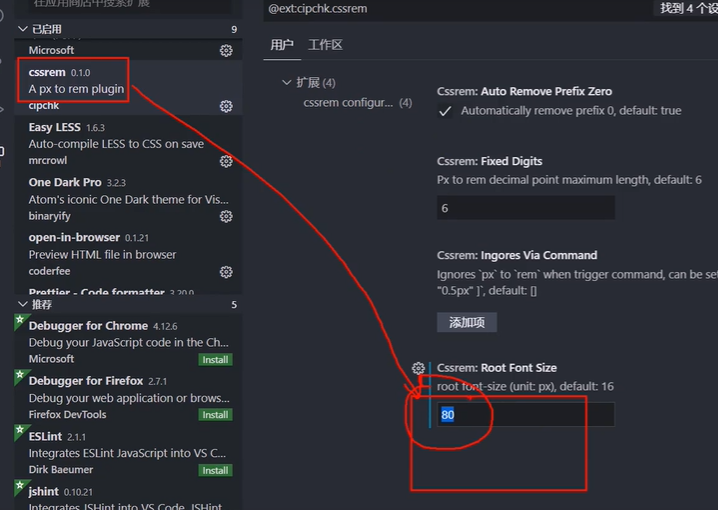This screenshot has width=718, height=510.
Task: Open manage gear for cssrem extension
Action: click(226, 106)
